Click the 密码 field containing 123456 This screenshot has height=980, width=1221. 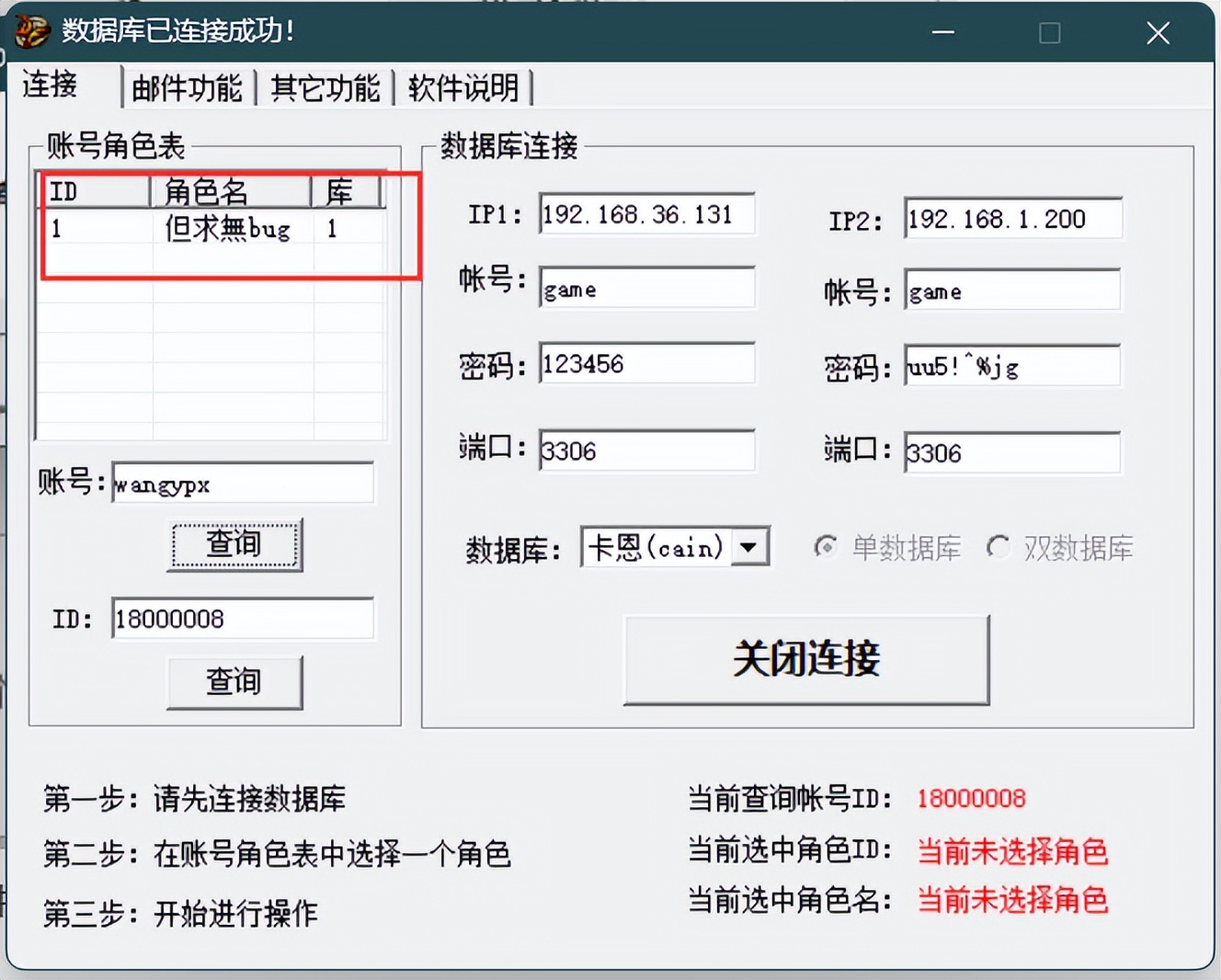(646, 363)
